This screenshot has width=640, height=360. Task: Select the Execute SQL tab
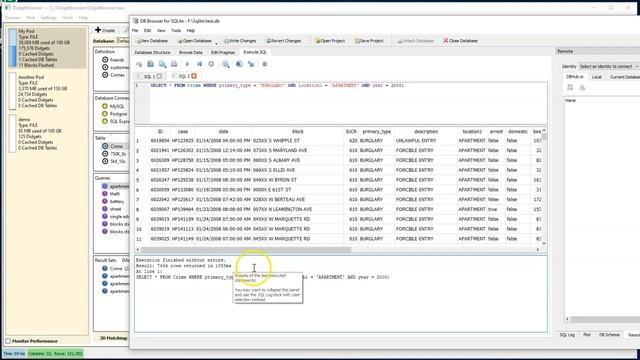255,52
